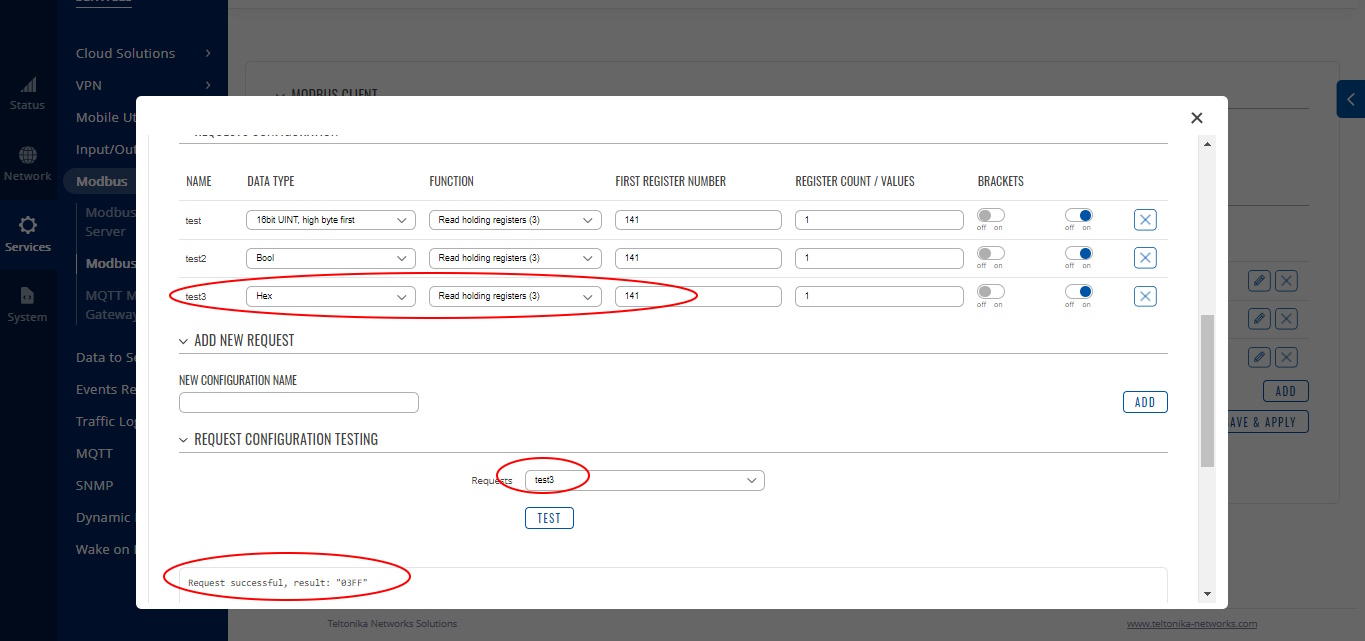Viewport: 1365px width, 641px height.
Task: Click the TEST button
Action: 549,518
